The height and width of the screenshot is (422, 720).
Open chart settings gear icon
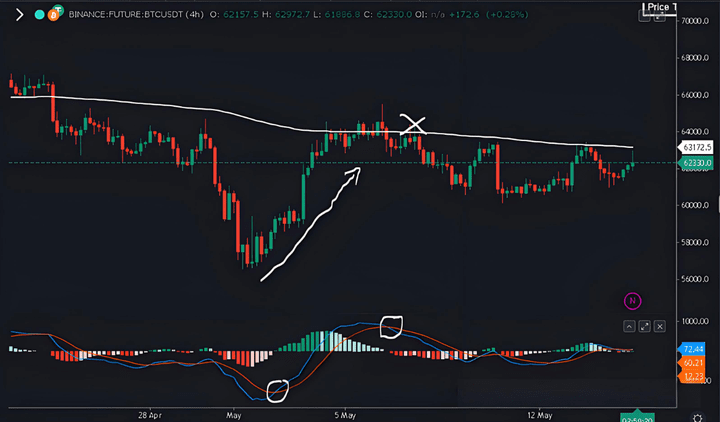pos(698,417)
